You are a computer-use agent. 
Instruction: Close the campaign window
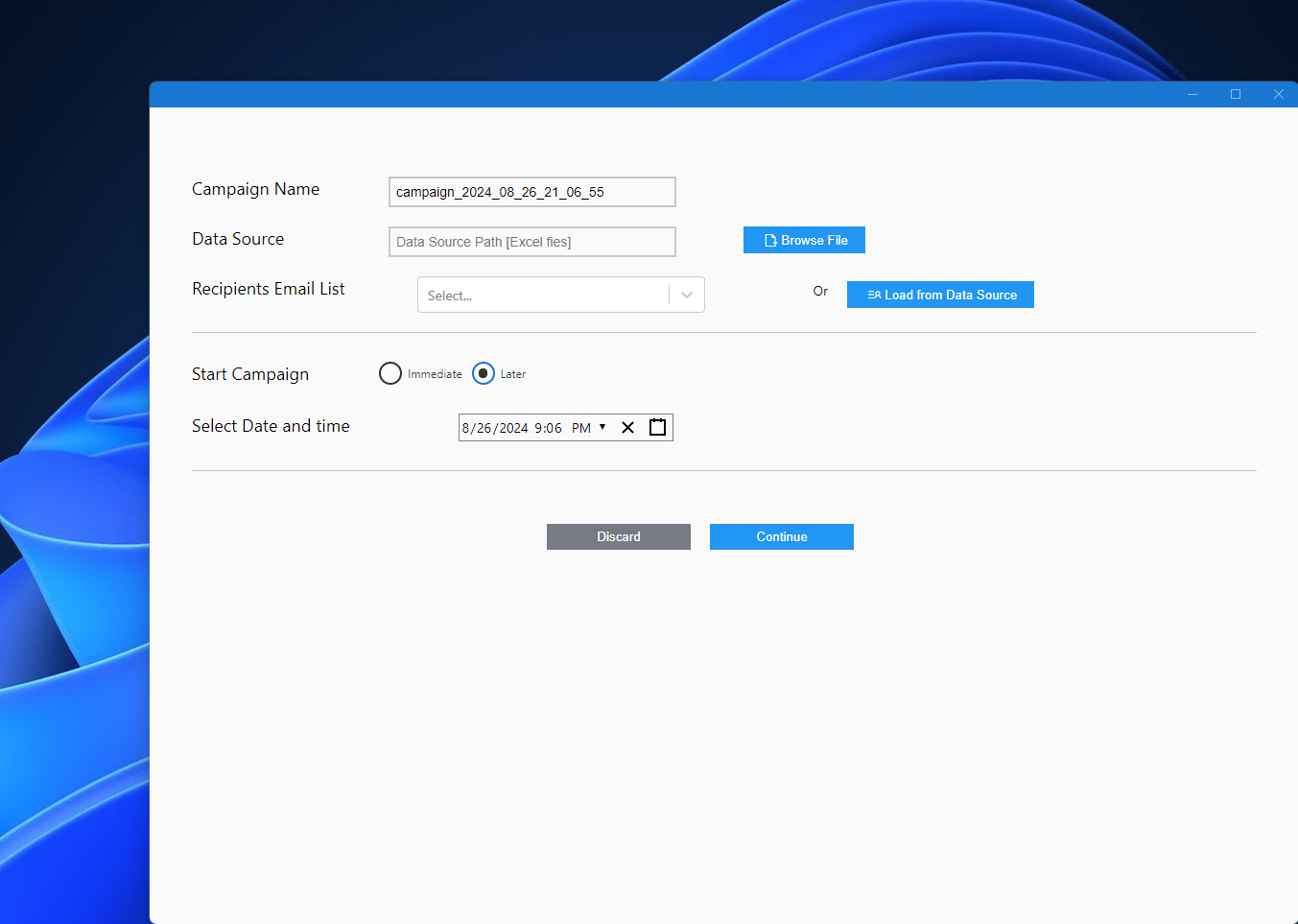(1278, 94)
